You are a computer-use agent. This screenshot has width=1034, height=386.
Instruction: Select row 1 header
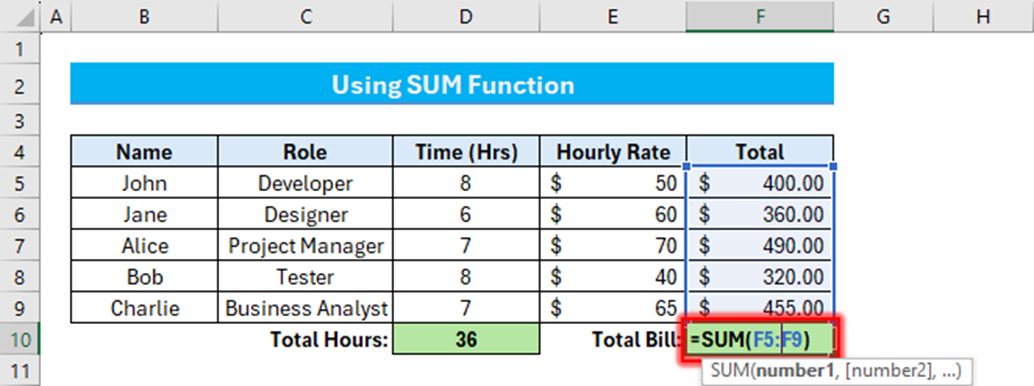pos(20,49)
